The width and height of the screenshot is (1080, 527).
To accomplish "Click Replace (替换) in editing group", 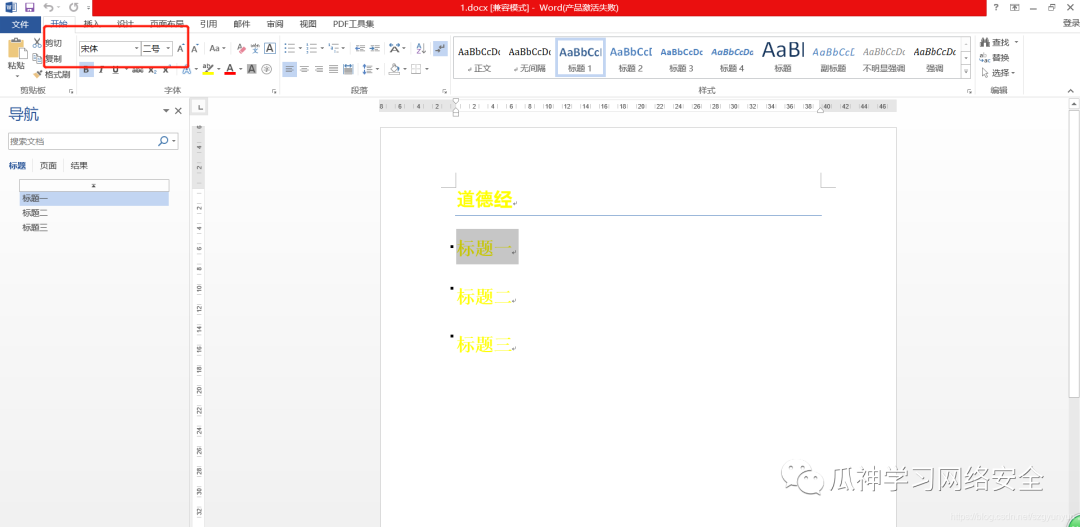I will tap(995, 58).
